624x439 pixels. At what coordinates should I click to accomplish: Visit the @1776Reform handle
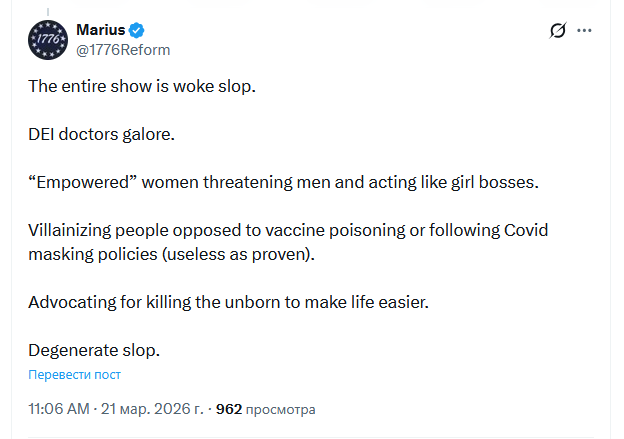point(123,50)
